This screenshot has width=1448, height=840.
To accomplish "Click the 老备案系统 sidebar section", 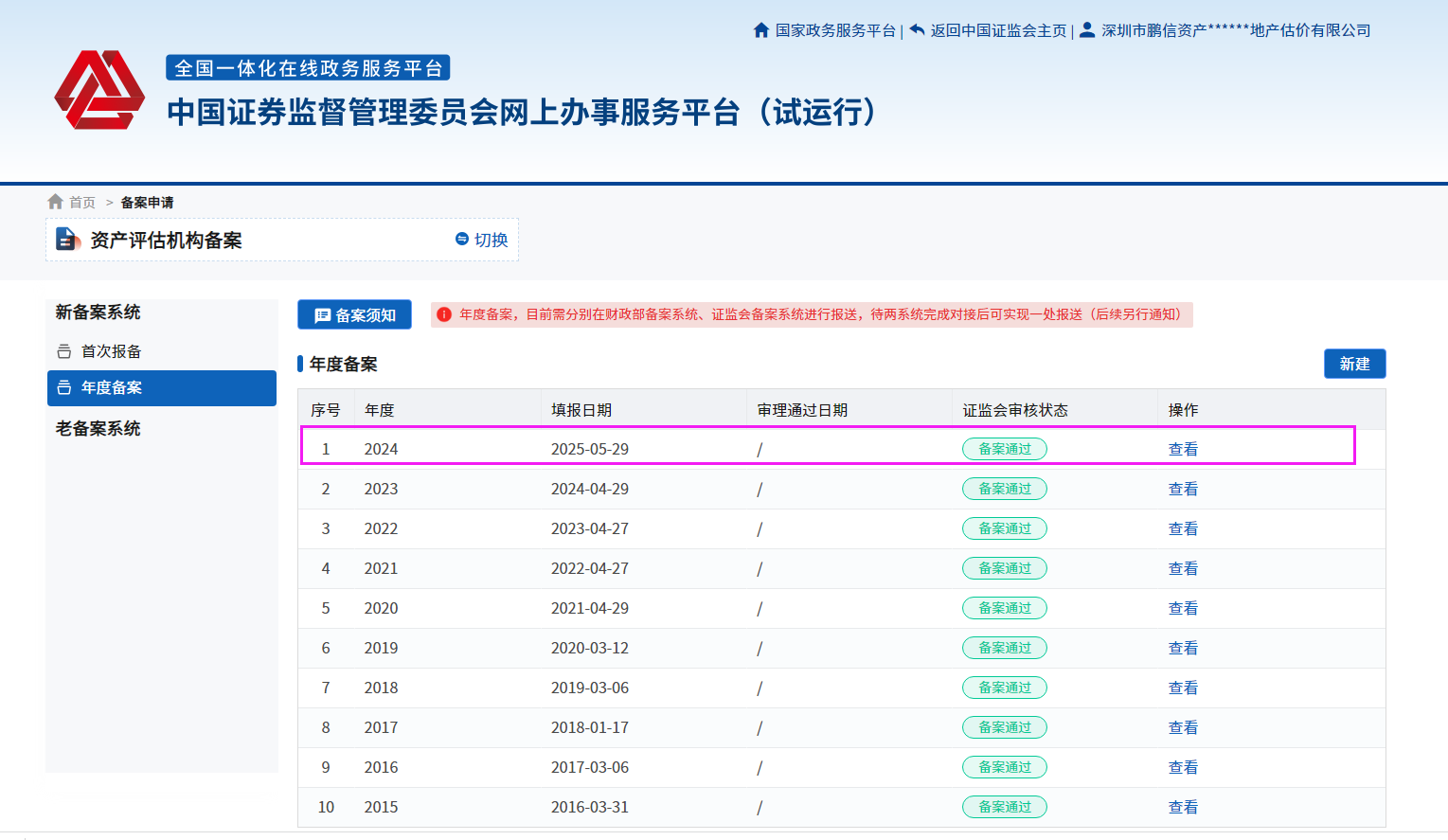I will click(98, 429).
